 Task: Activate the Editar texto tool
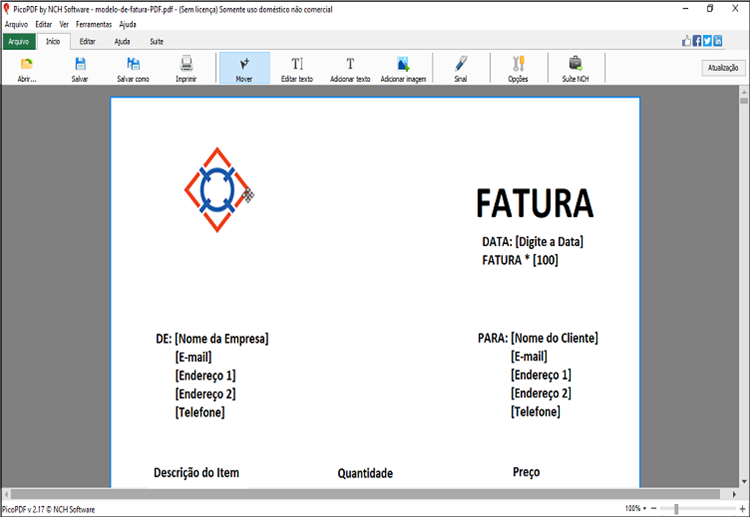click(x=297, y=69)
